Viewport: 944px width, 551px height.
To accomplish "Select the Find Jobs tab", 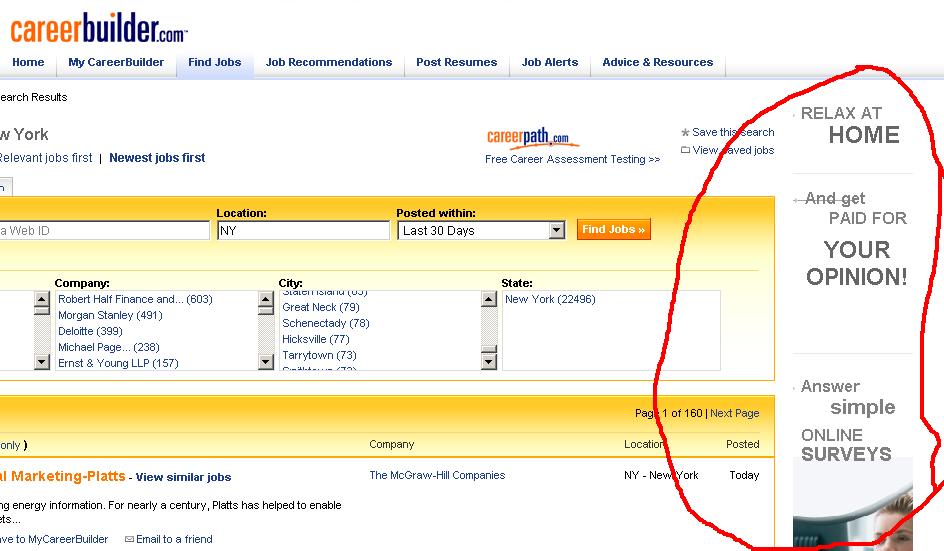I will 214,62.
